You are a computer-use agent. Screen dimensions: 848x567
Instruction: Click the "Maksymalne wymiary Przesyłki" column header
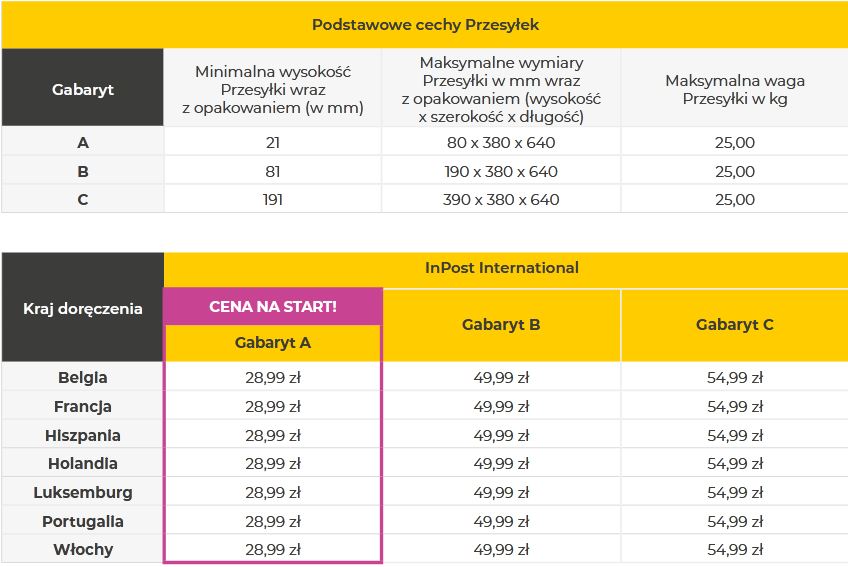click(x=501, y=89)
